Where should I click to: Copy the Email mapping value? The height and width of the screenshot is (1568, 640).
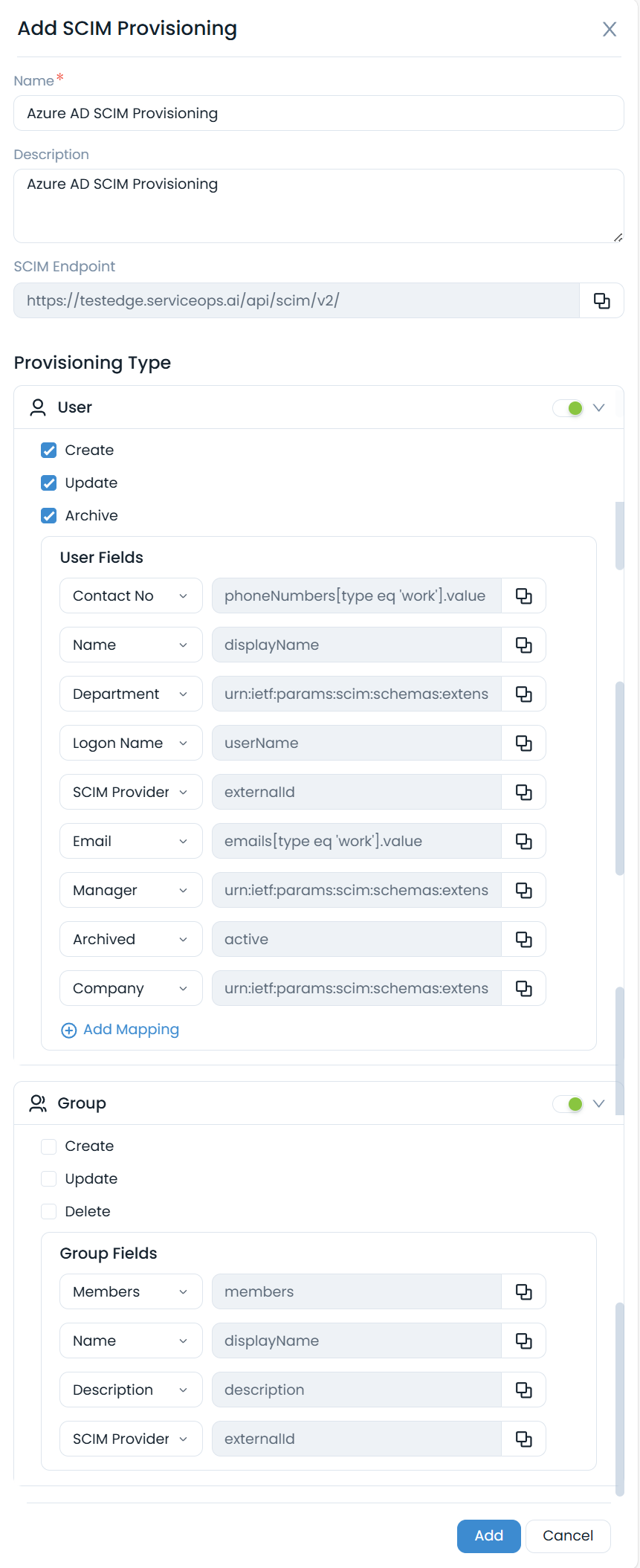pos(524,842)
